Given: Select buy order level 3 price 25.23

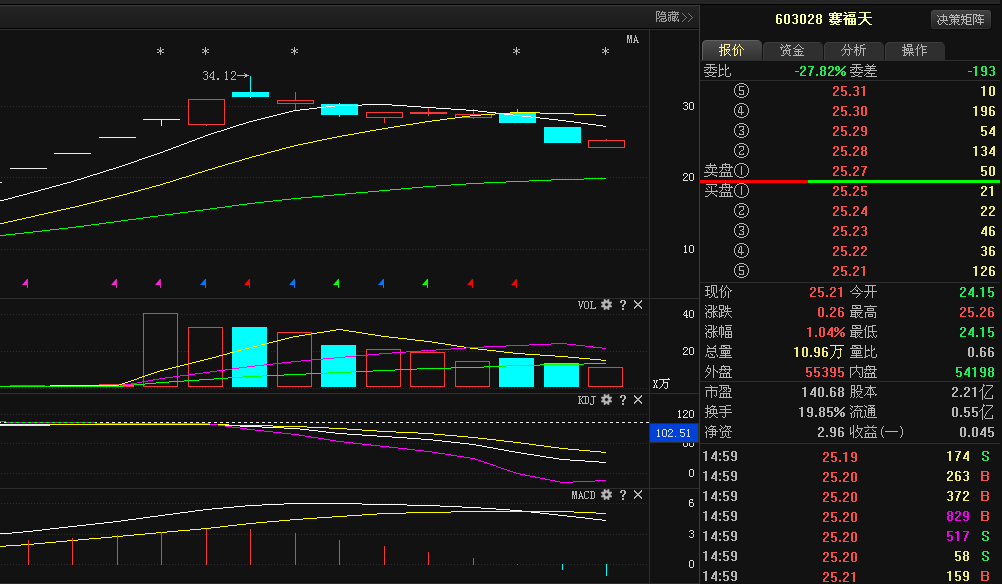Looking at the screenshot, I should (849, 231).
